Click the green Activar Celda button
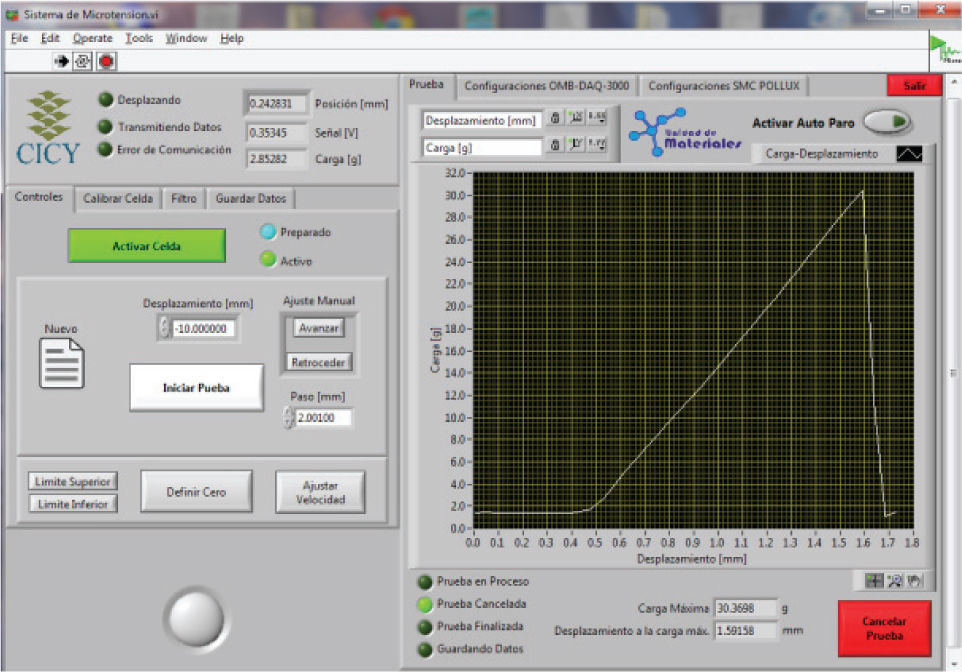Screen dimensions: 962x672 click(146, 246)
